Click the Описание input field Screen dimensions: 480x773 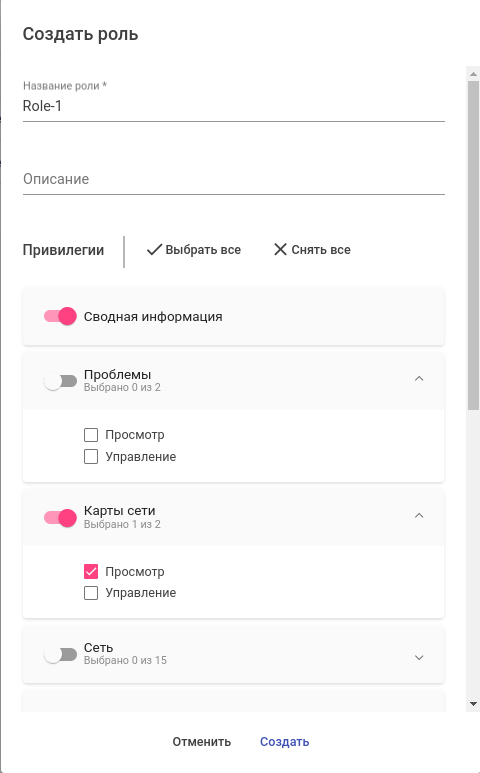click(234, 179)
